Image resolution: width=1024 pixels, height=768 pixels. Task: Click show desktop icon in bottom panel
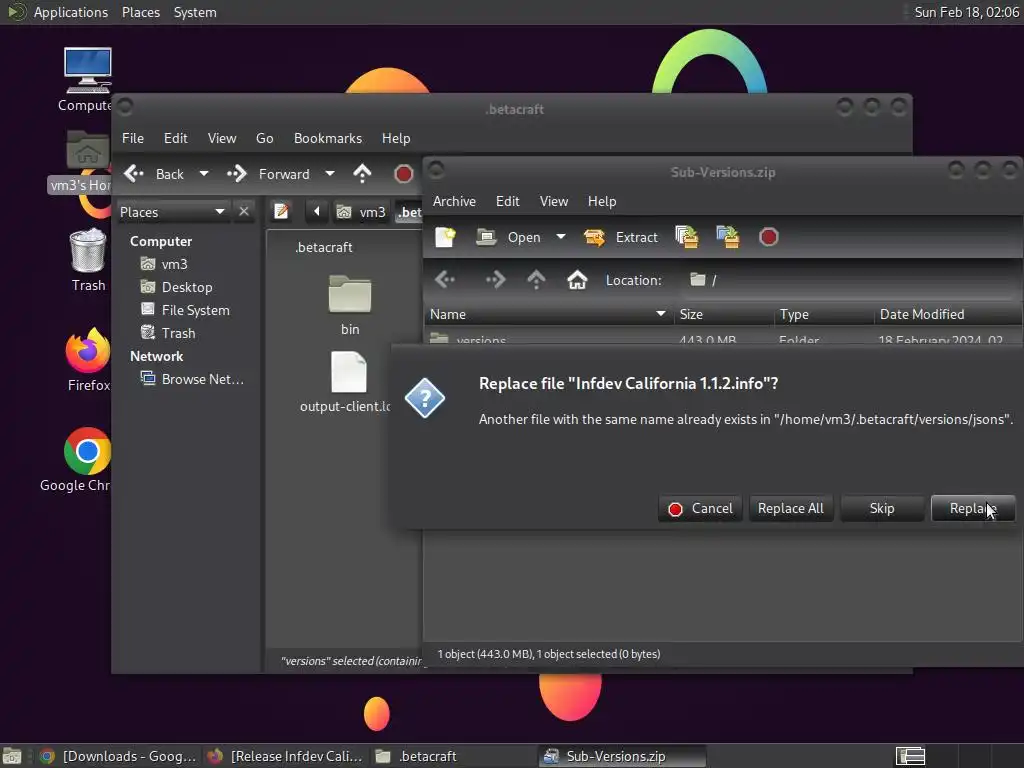pyautogui.click(x=12, y=756)
